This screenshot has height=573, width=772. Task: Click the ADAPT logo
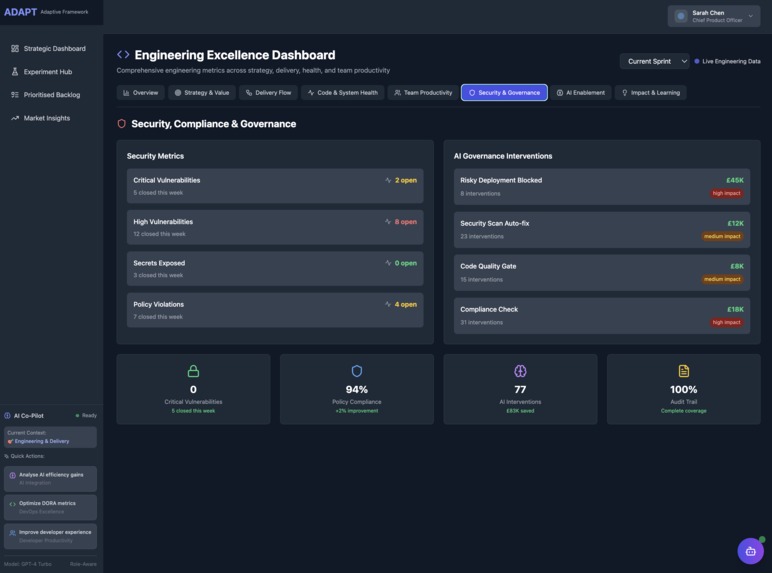click(21, 12)
